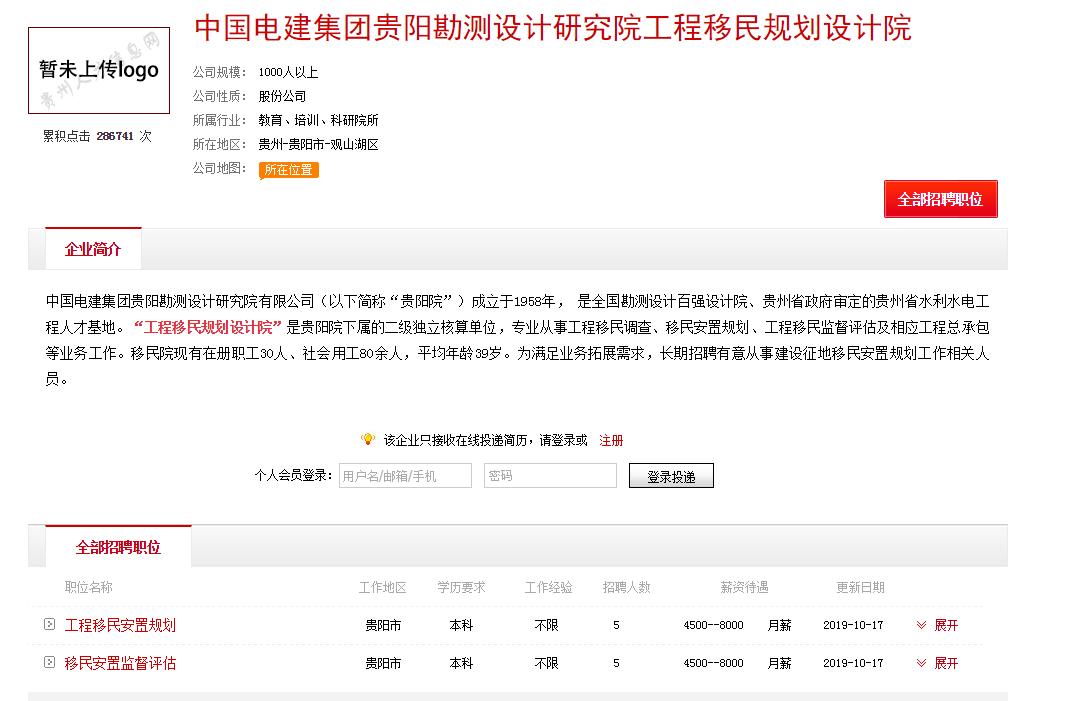Click the lightbulb icon beside the online resume notice

365,439
